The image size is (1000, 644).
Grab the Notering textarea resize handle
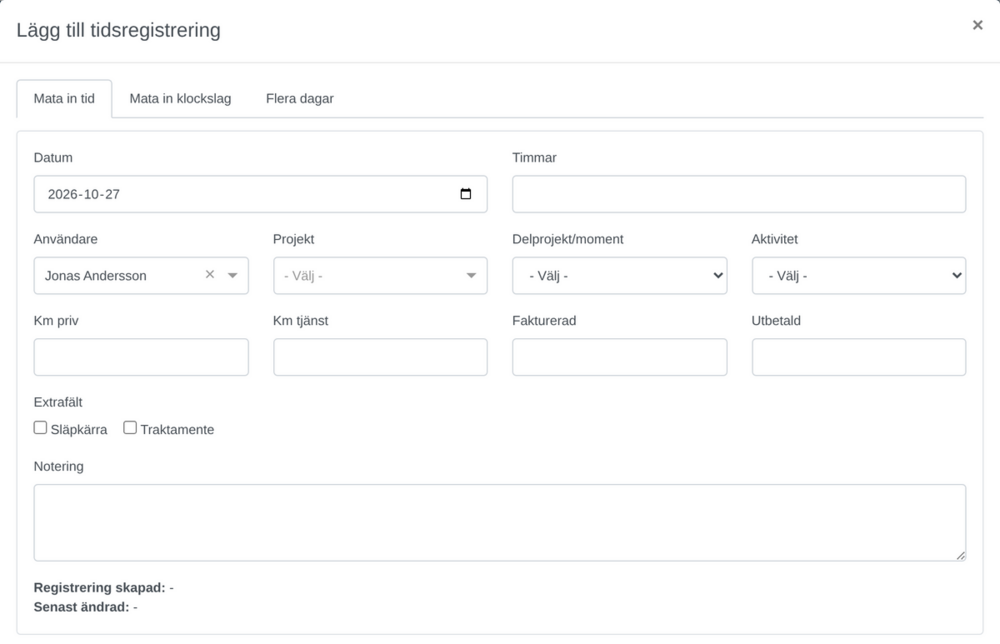pyautogui.click(x=960, y=555)
